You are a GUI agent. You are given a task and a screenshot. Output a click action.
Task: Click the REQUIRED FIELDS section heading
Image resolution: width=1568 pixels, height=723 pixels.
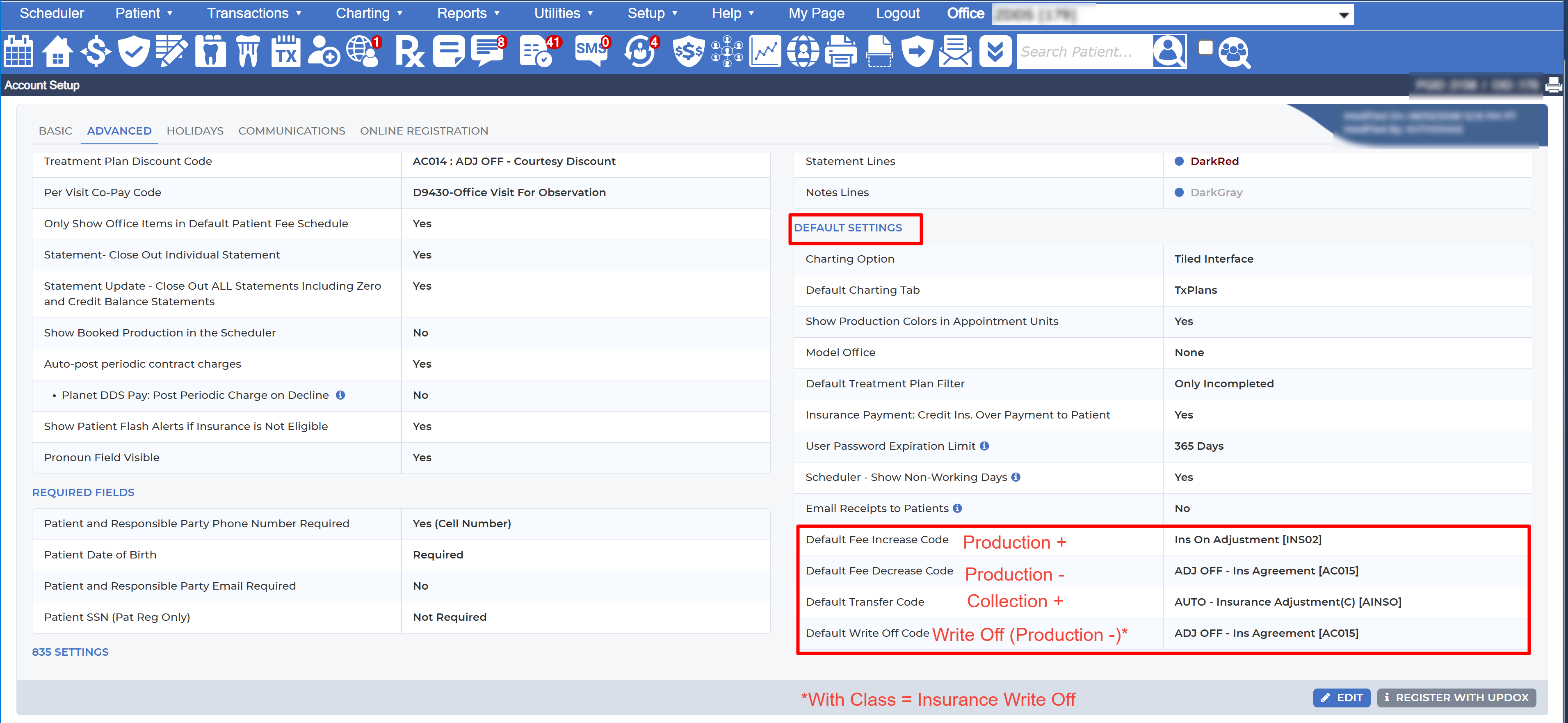83,492
